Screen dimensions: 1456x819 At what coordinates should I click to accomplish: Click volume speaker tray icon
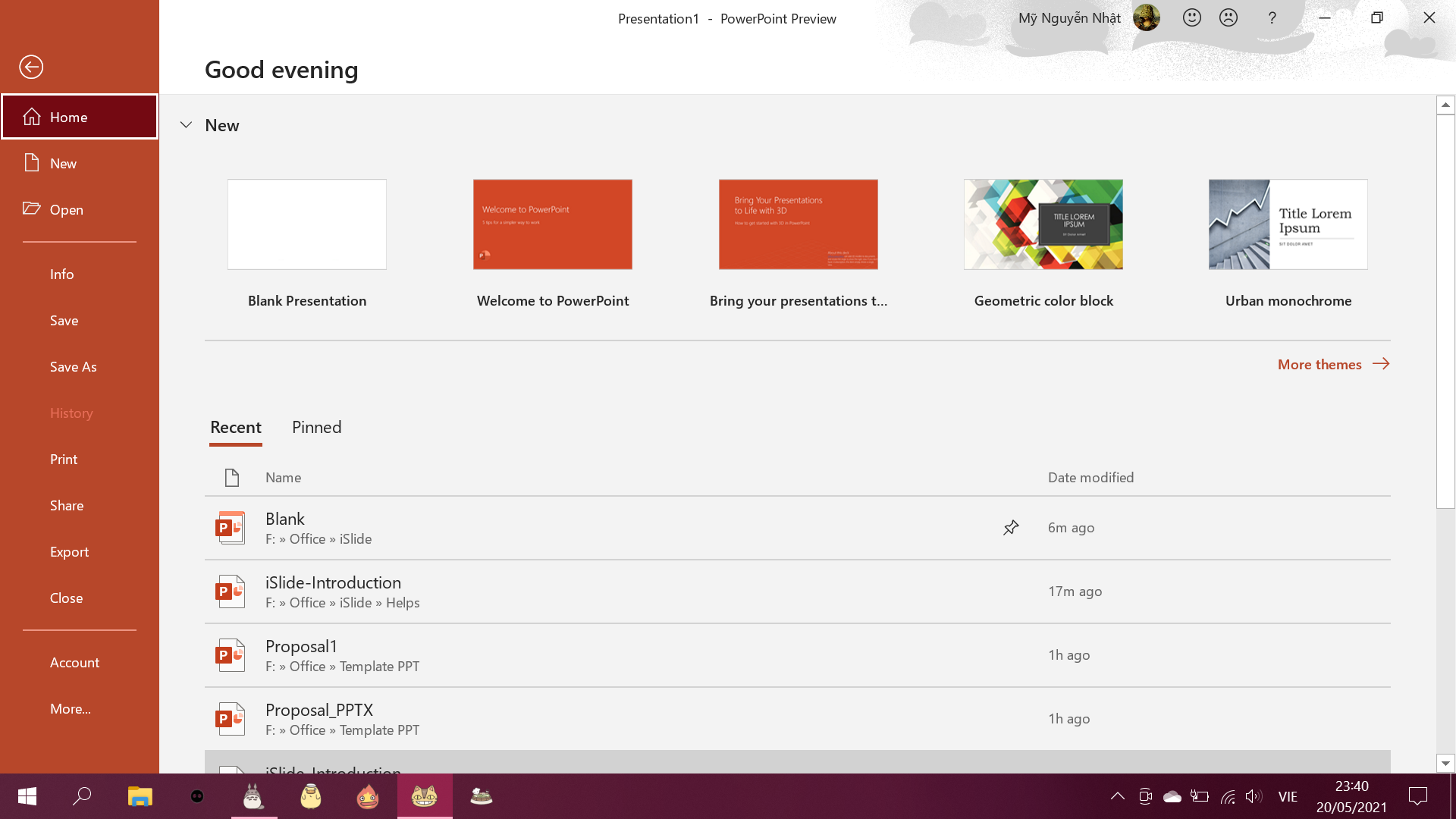click(x=1254, y=796)
